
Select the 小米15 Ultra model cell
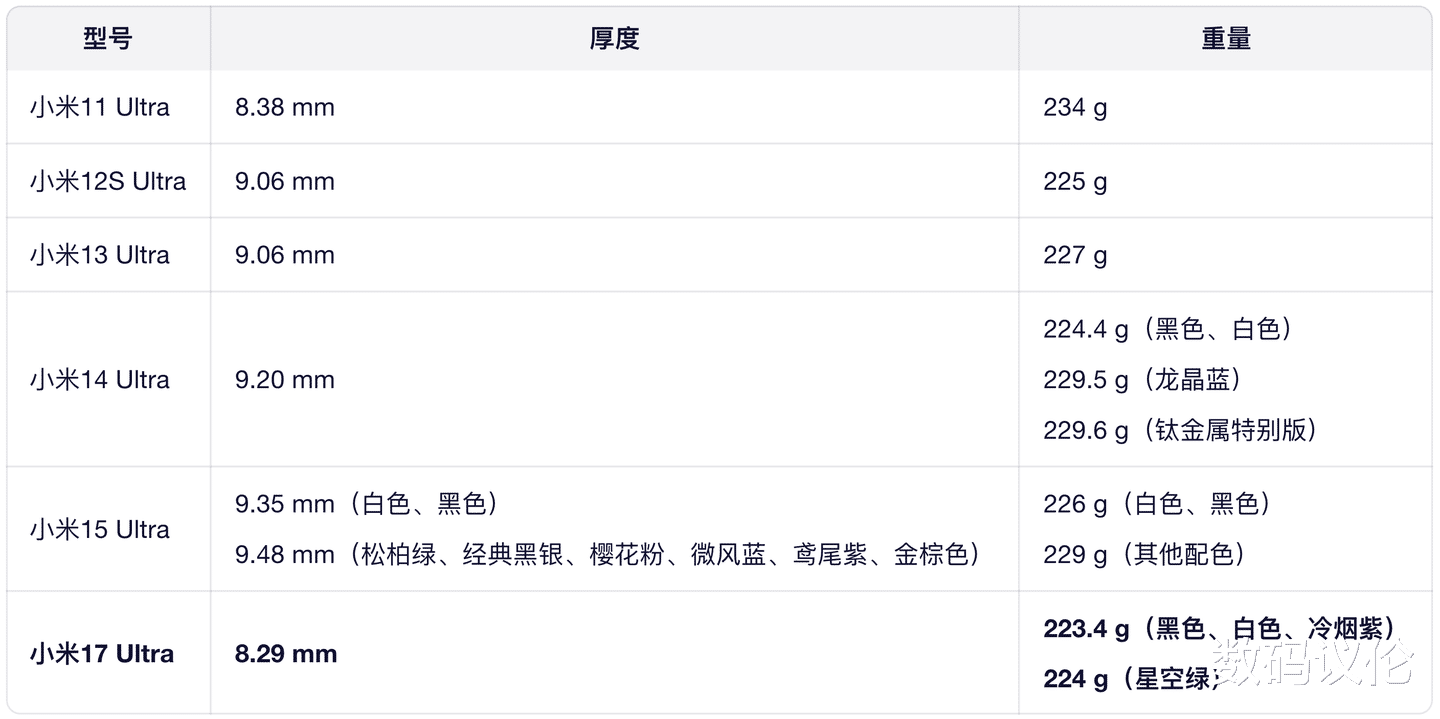pos(100,529)
